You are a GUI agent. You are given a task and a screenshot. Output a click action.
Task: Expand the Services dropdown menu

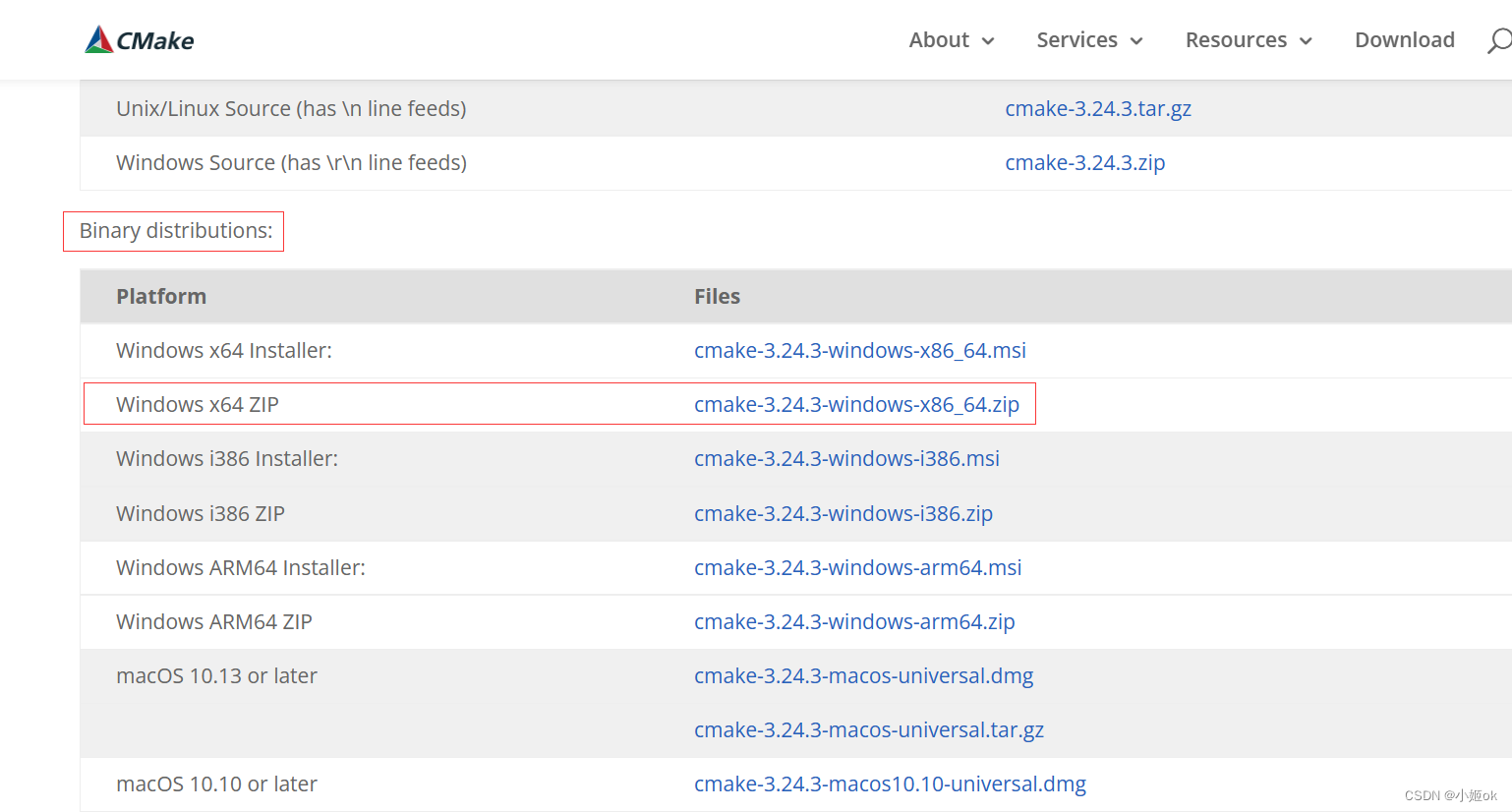[x=1088, y=40]
